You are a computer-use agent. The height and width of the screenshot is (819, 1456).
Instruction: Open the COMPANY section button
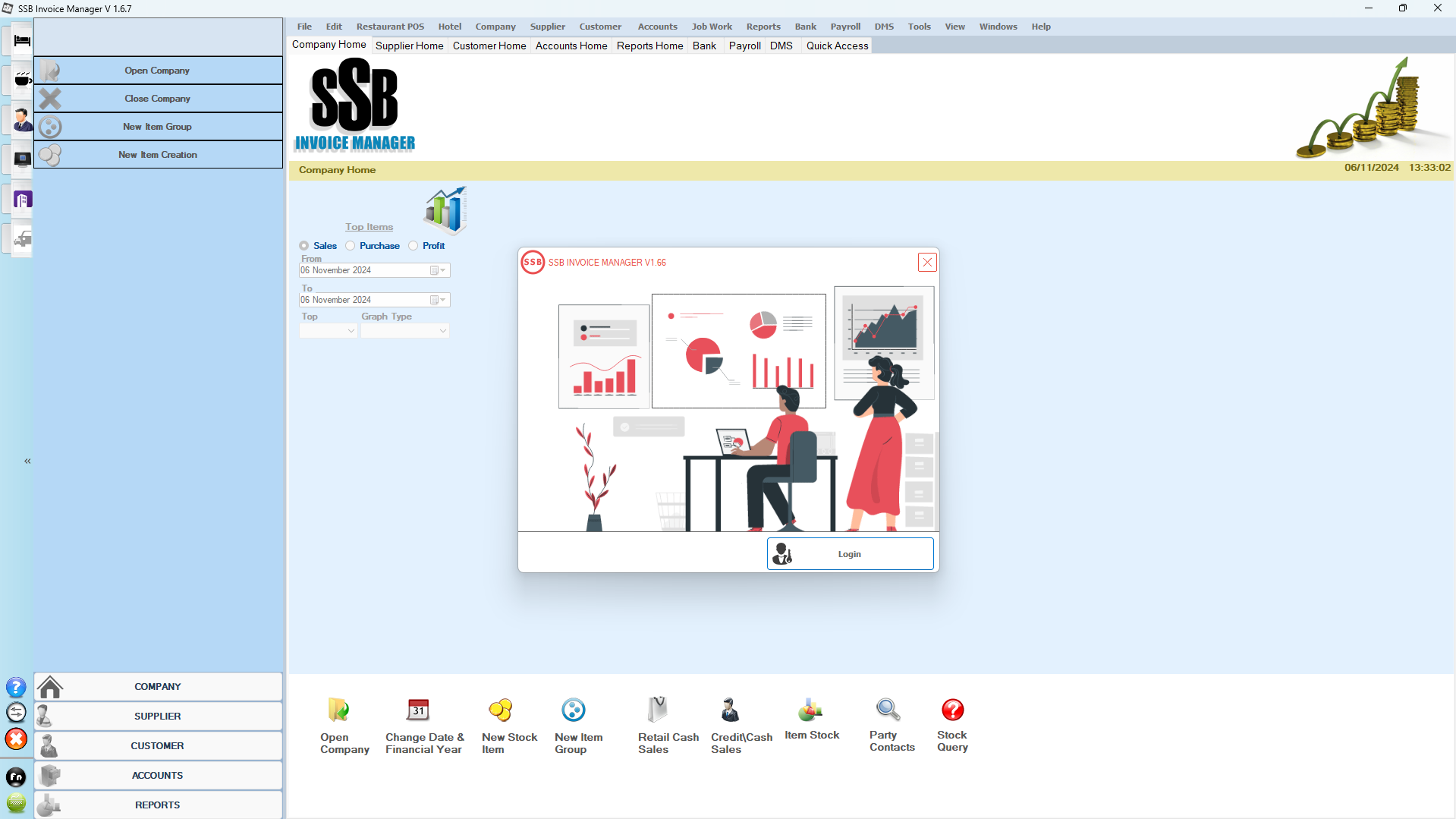(158, 687)
